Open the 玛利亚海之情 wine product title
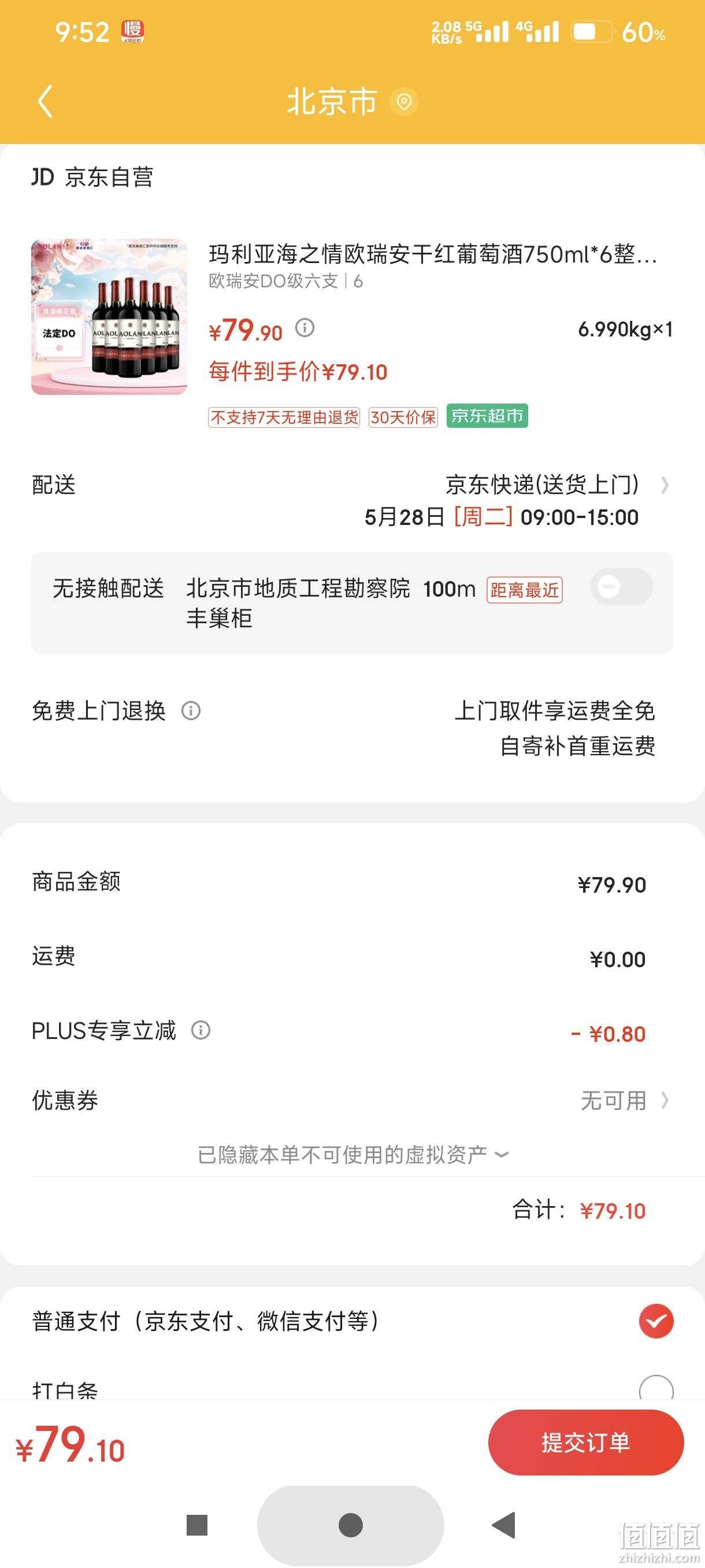Viewport: 705px width, 1568px height. [433, 254]
